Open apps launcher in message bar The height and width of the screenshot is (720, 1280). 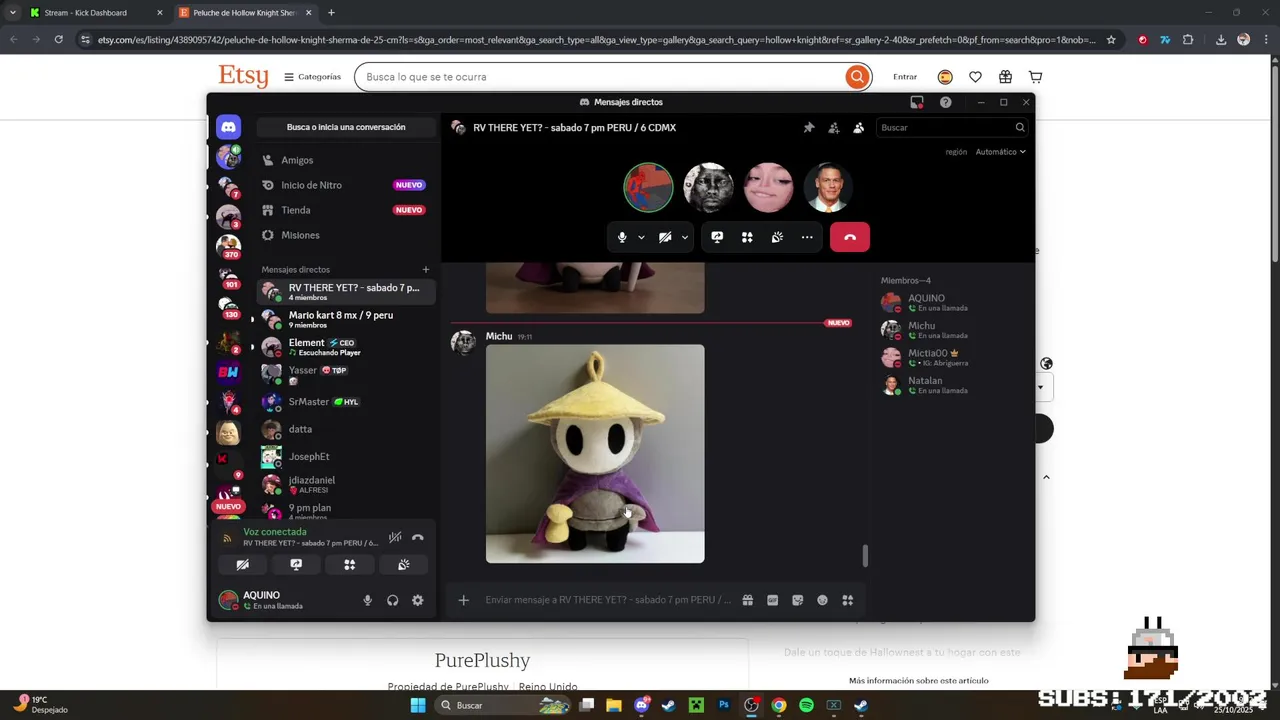click(847, 600)
